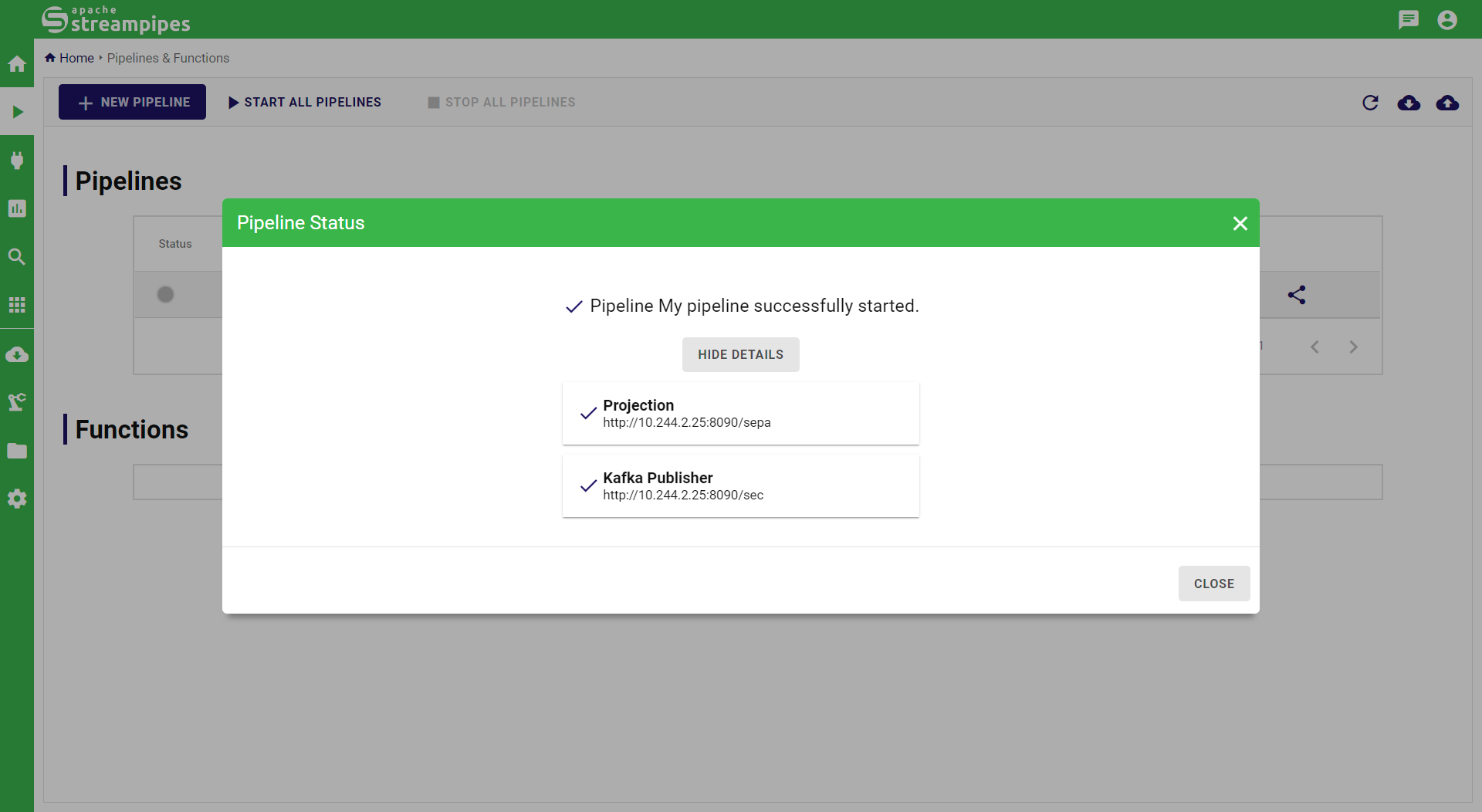Screen dimensions: 1482x812
Task: Click the cloud upload icon in toolbar
Action: [x=1447, y=103]
